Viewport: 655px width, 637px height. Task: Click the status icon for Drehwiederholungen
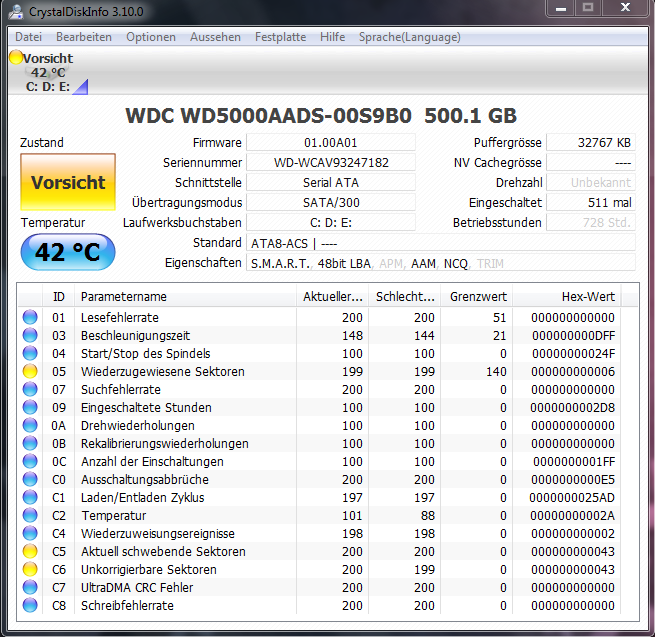click(x=30, y=425)
